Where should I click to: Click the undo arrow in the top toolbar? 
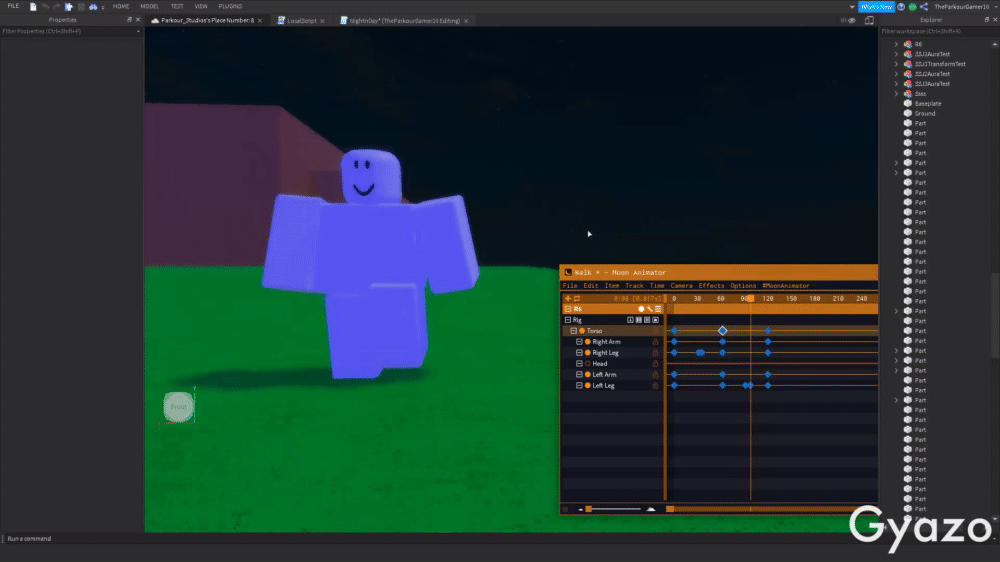pyautogui.click(x=45, y=6)
